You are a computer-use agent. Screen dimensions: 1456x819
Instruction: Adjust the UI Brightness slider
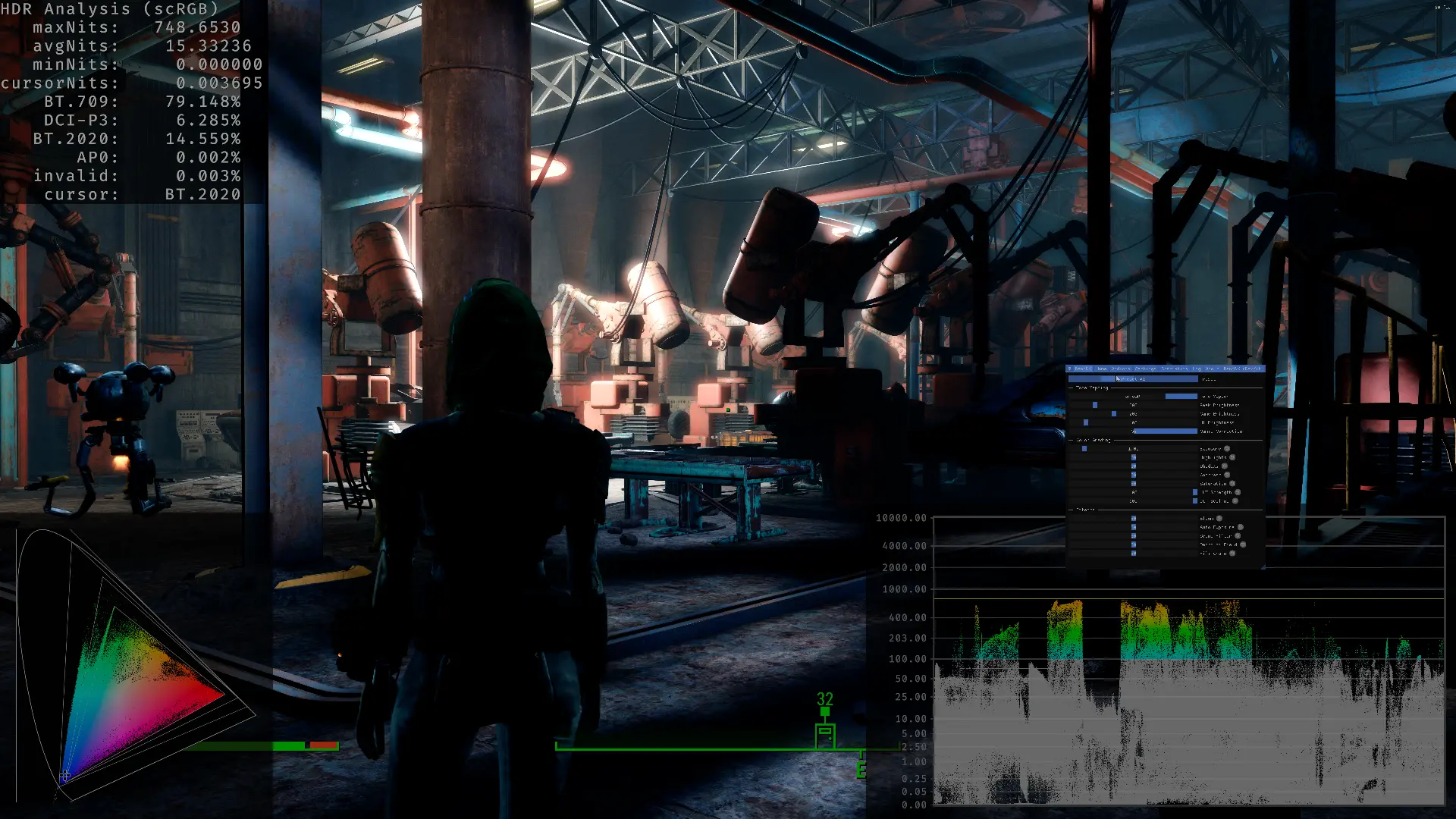click(1133, 422)
